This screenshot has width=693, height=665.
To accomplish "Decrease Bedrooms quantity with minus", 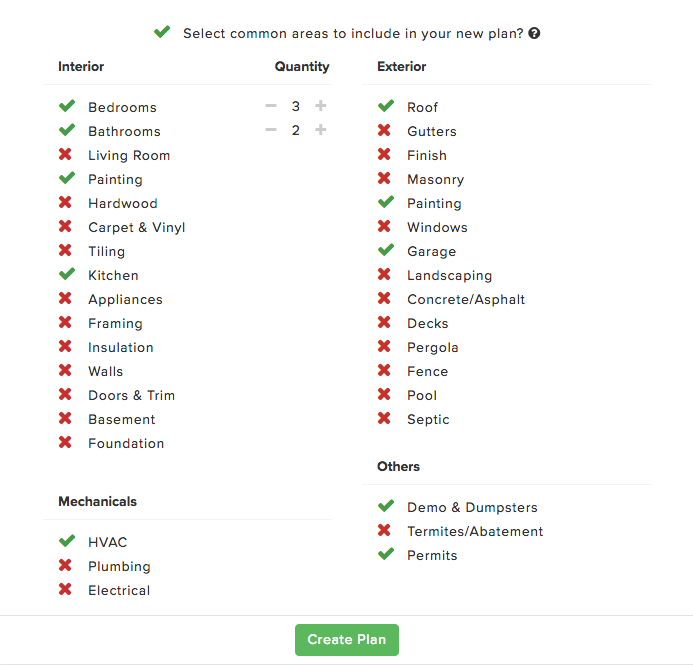I will click(271, 106).
